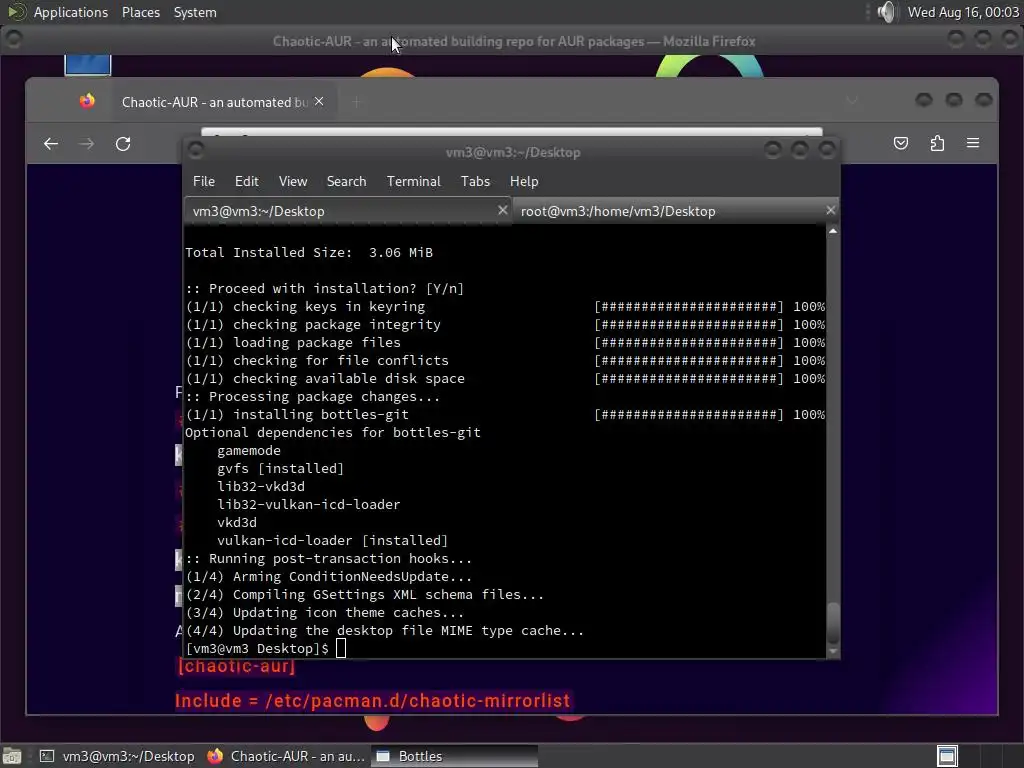Switch to vm3@vm3:~/Desktop taskbar entry
1024x768 pixels.
tap(118, 756)
